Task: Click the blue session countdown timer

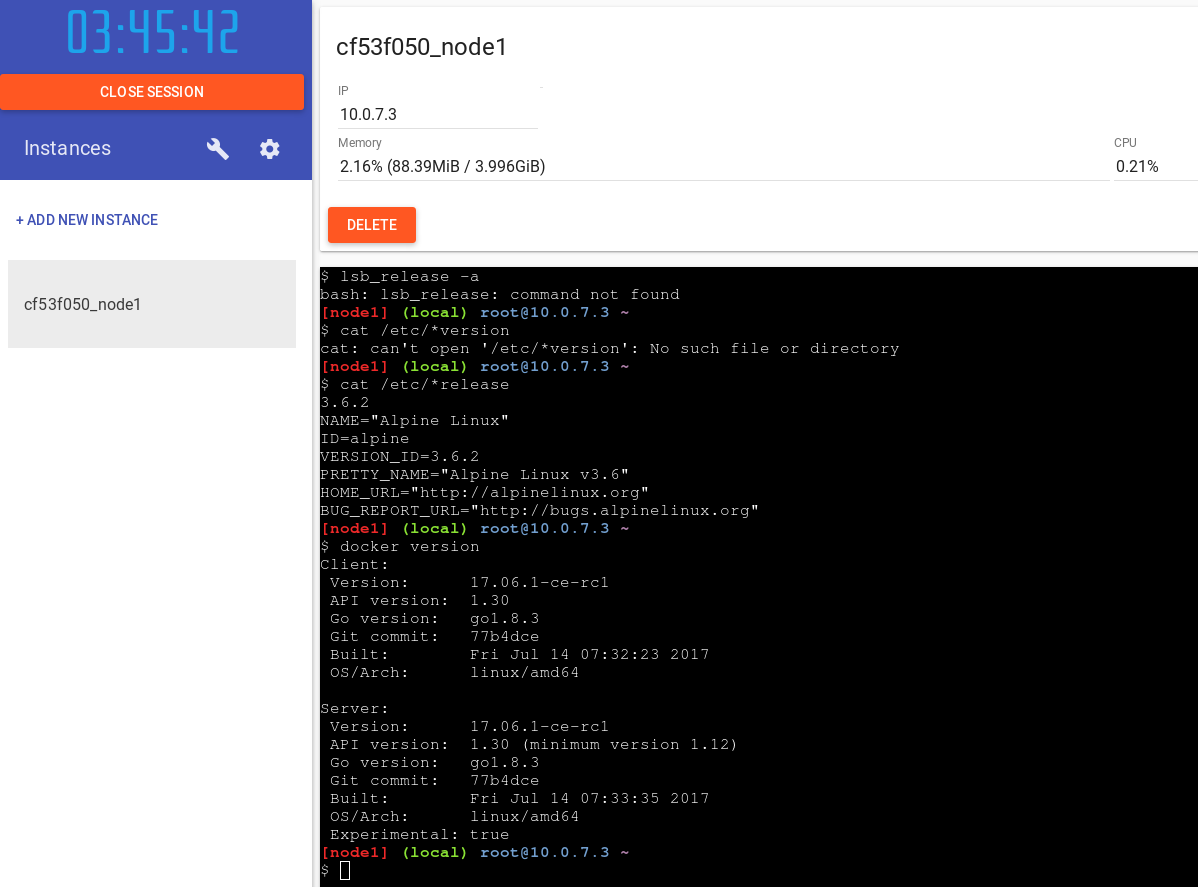Action: 152,32
